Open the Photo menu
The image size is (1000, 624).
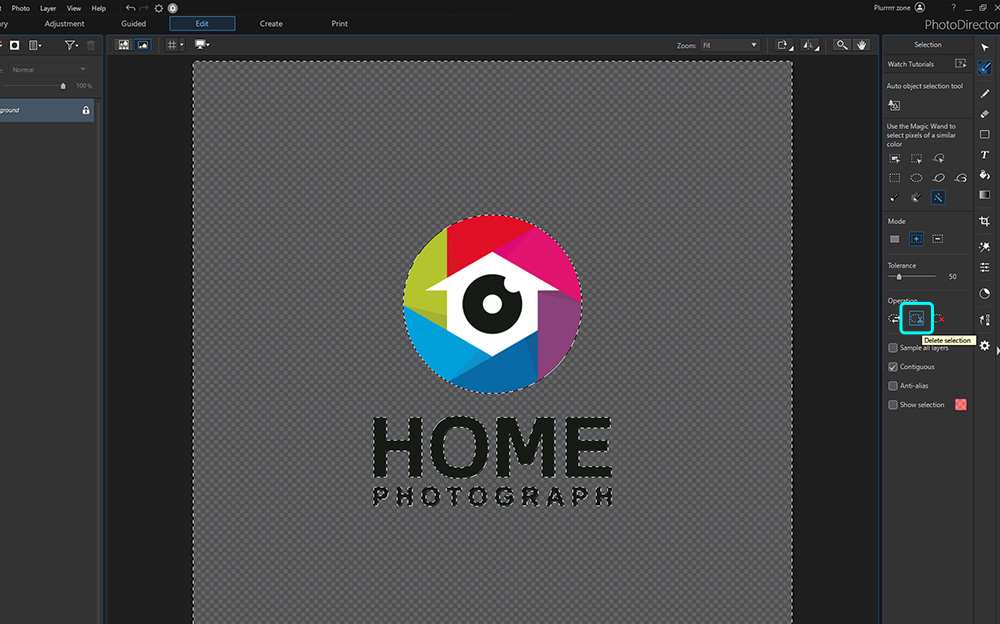pos(20,8)
